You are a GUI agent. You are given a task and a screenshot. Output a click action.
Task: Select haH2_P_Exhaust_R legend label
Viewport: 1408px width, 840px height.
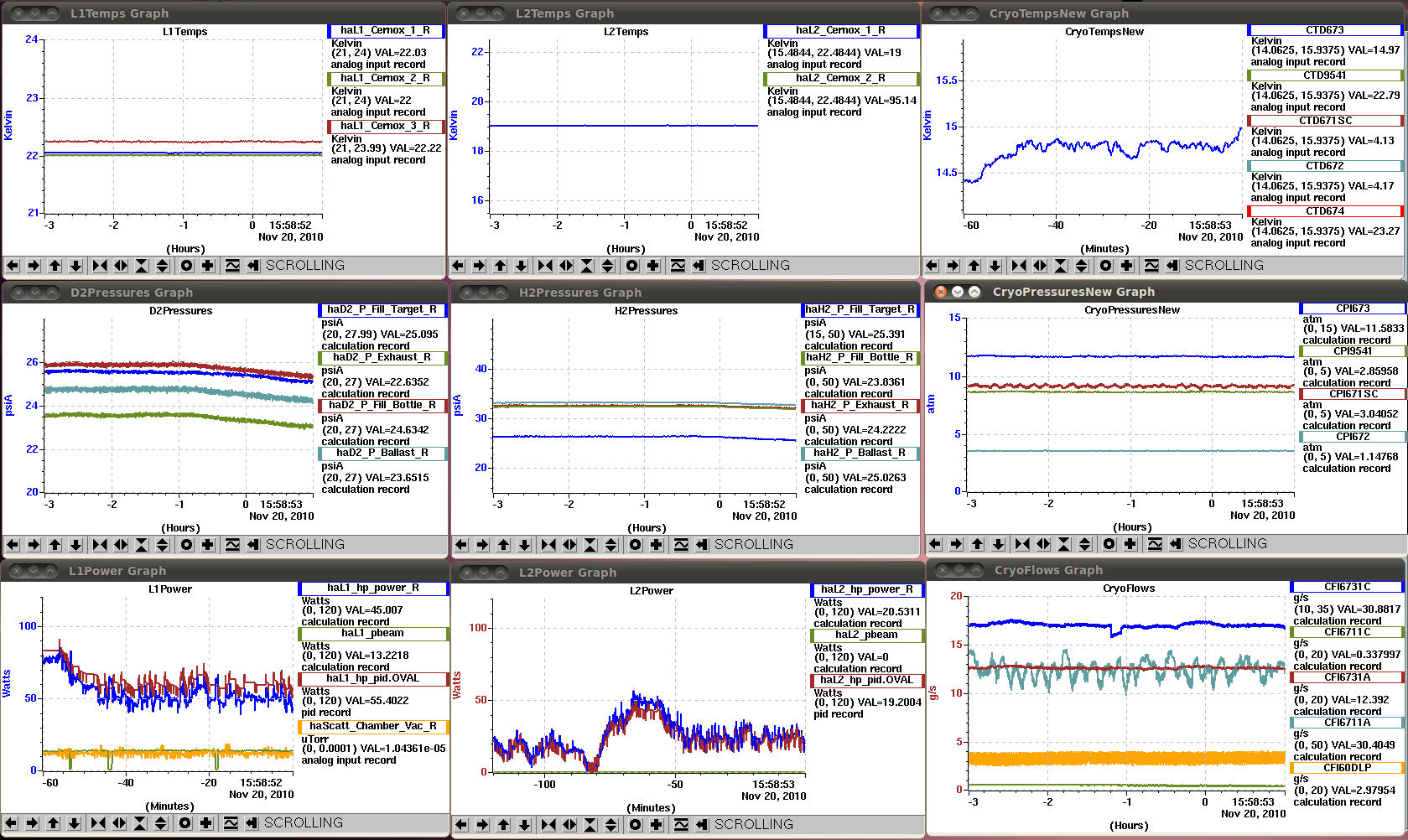[x=860, y=406]
